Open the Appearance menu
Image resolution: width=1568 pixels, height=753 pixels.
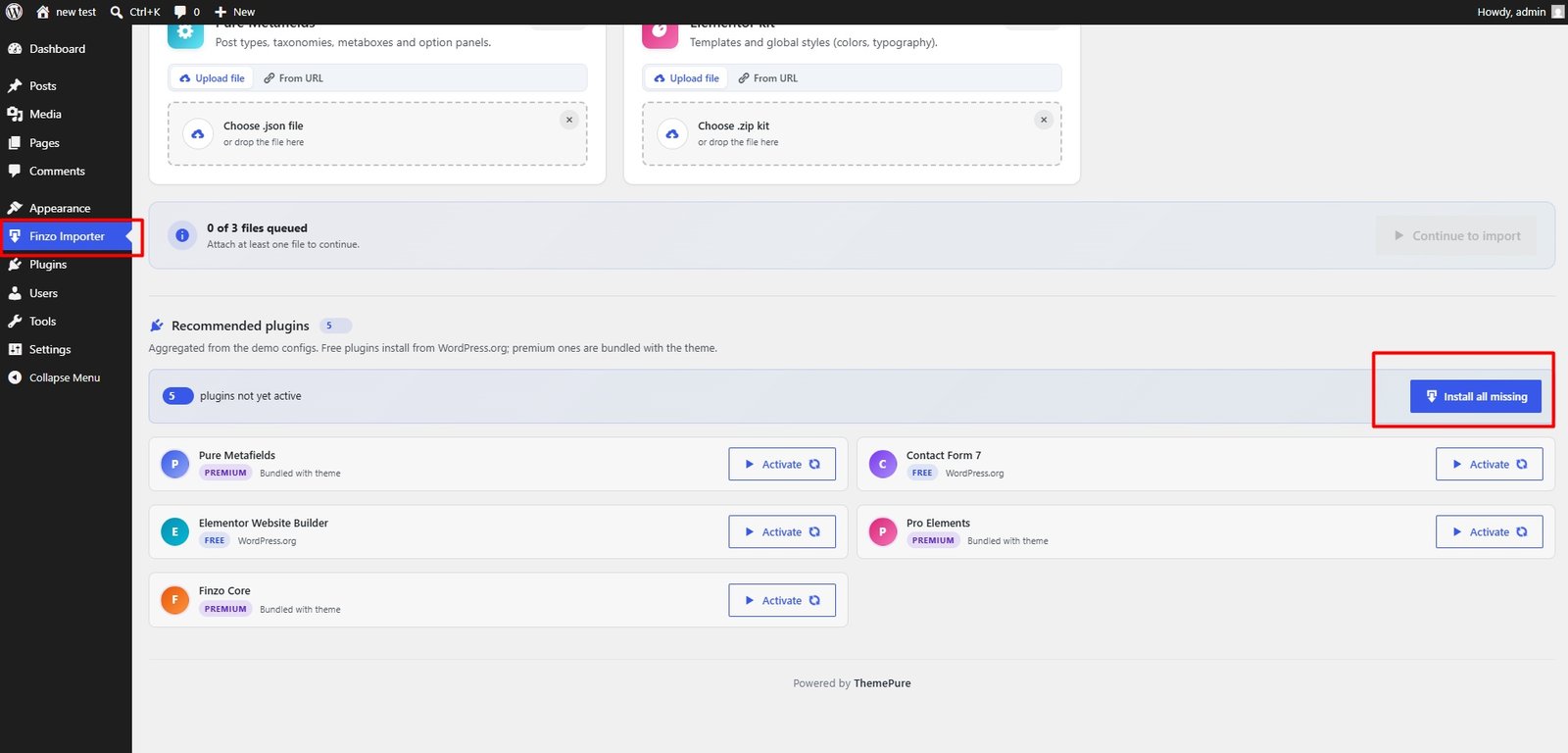60,209
